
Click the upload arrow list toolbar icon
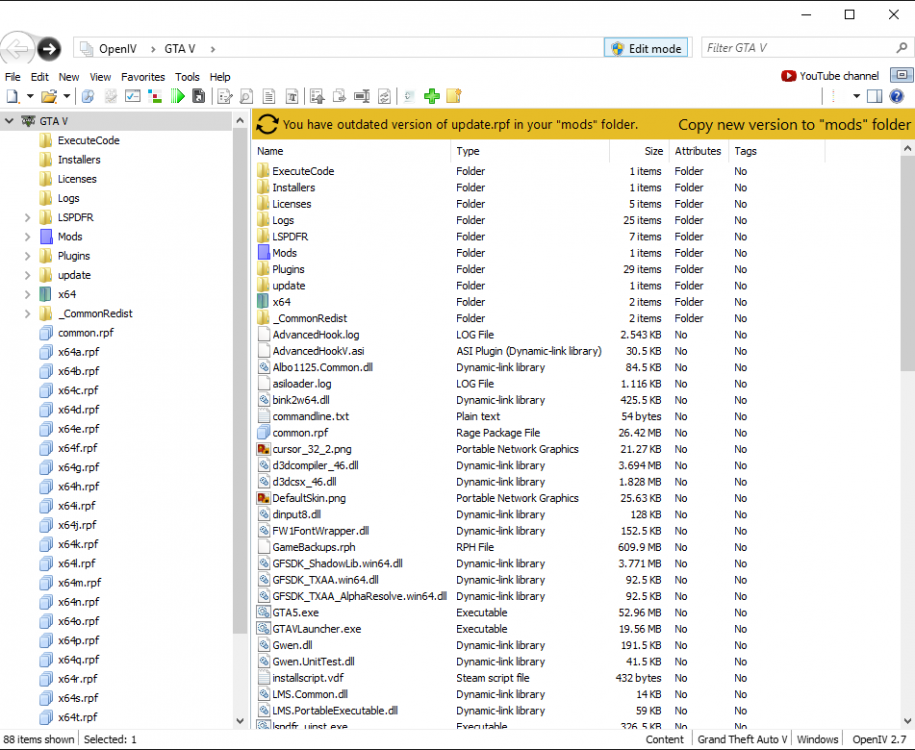[317, 96]
